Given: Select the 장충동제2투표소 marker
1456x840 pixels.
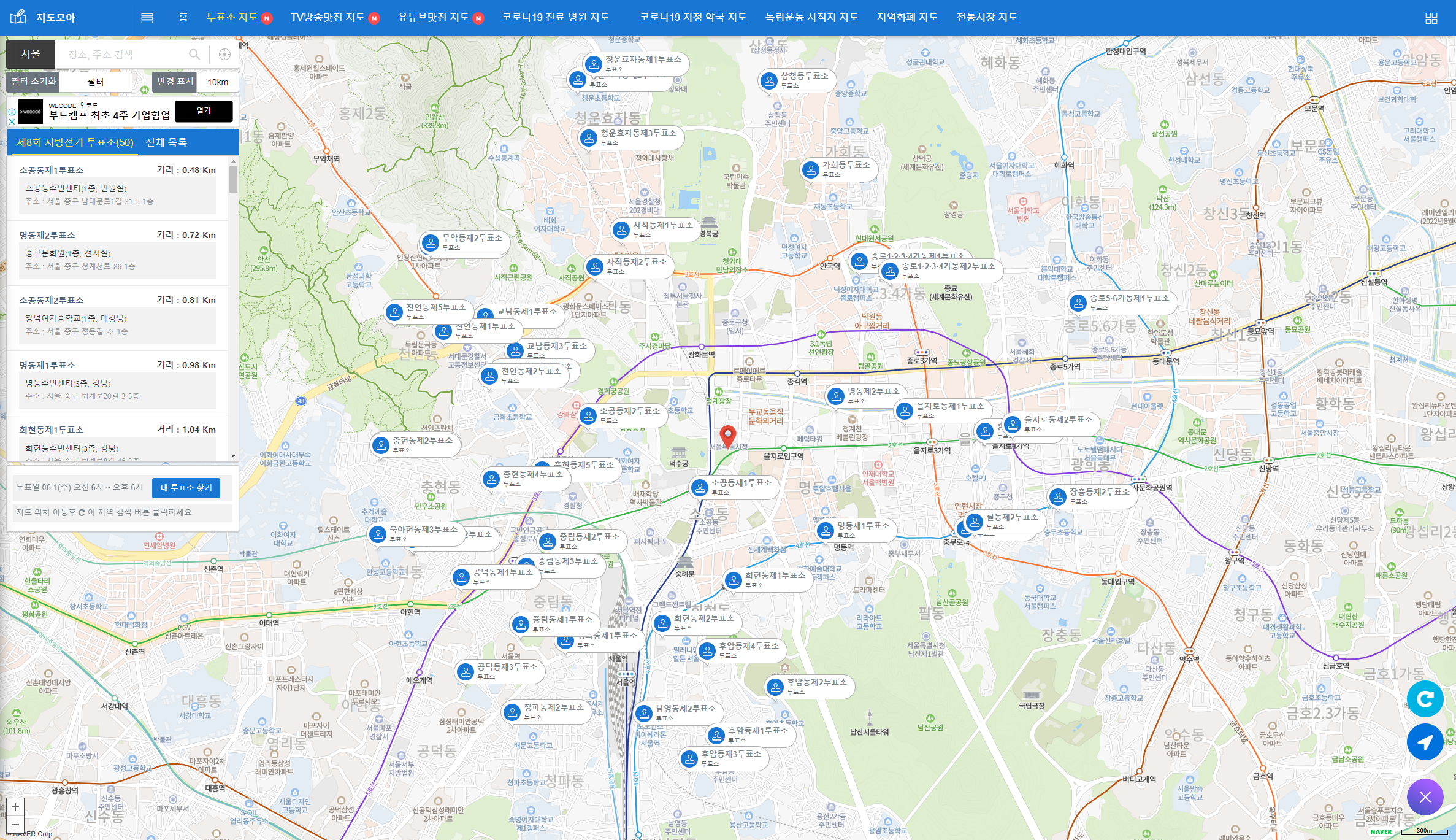Looking at the screenshot, I should 1092,496.
